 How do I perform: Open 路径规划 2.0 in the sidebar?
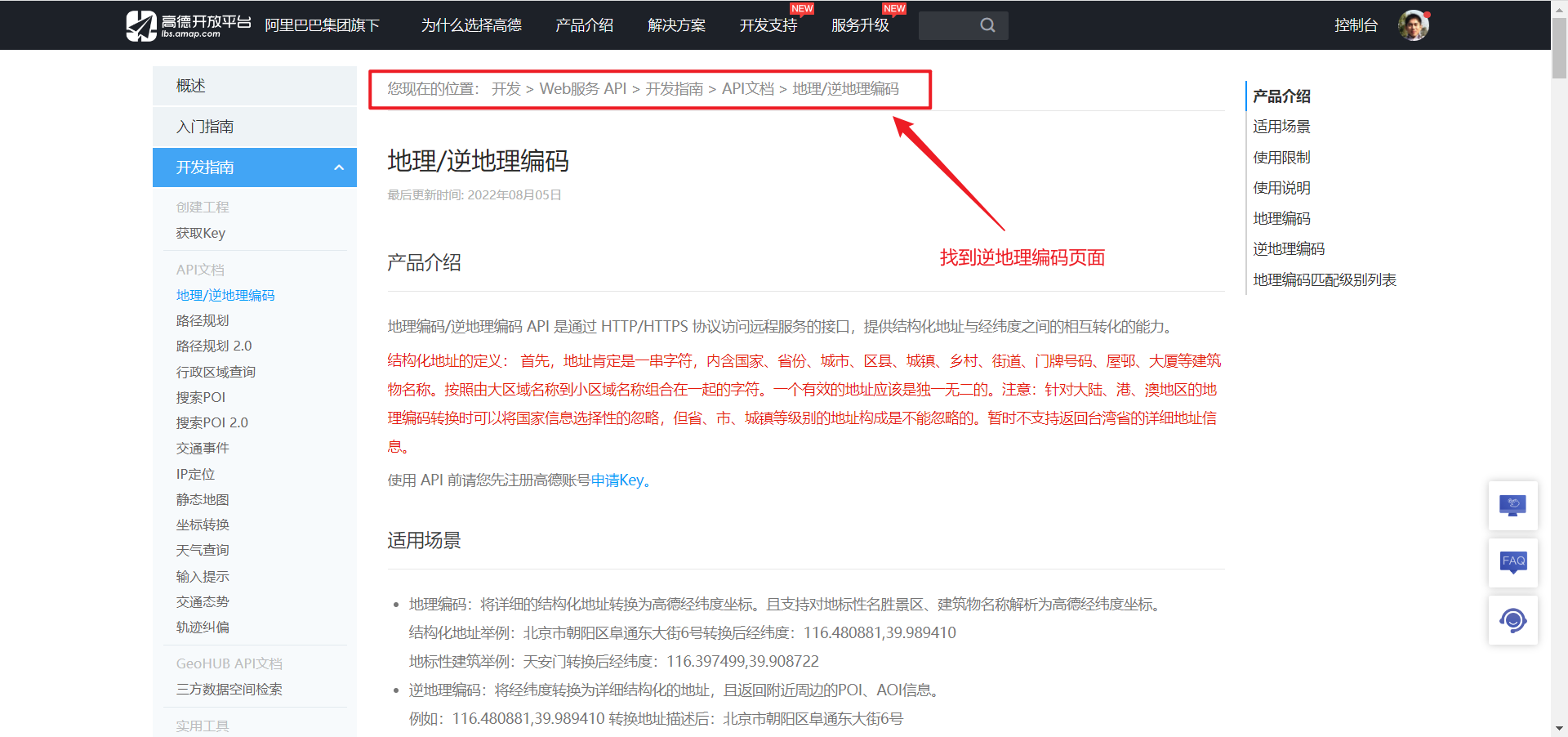tap(214, 346)
